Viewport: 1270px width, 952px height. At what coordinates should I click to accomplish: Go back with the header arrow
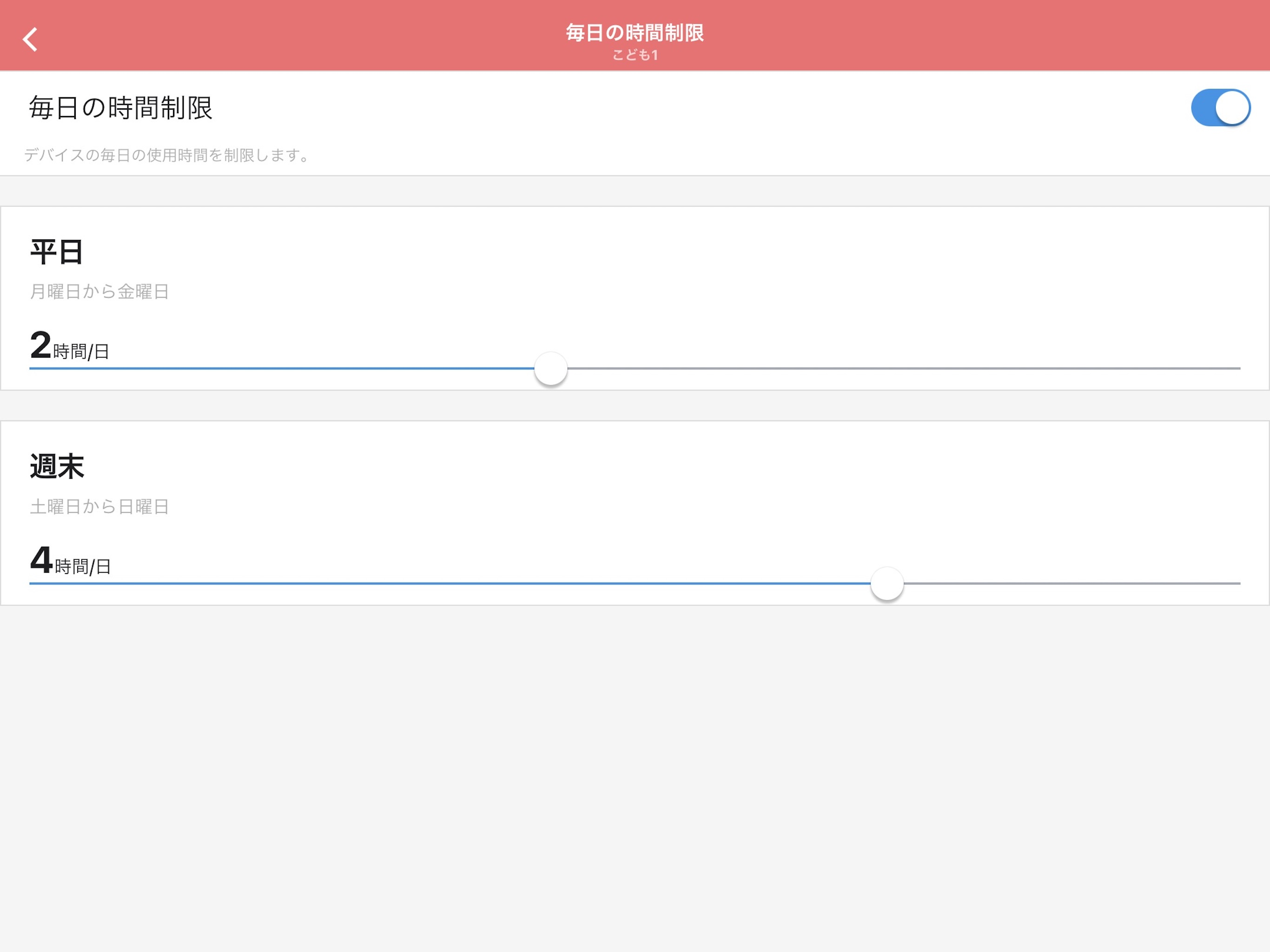(x=30, y=39)
